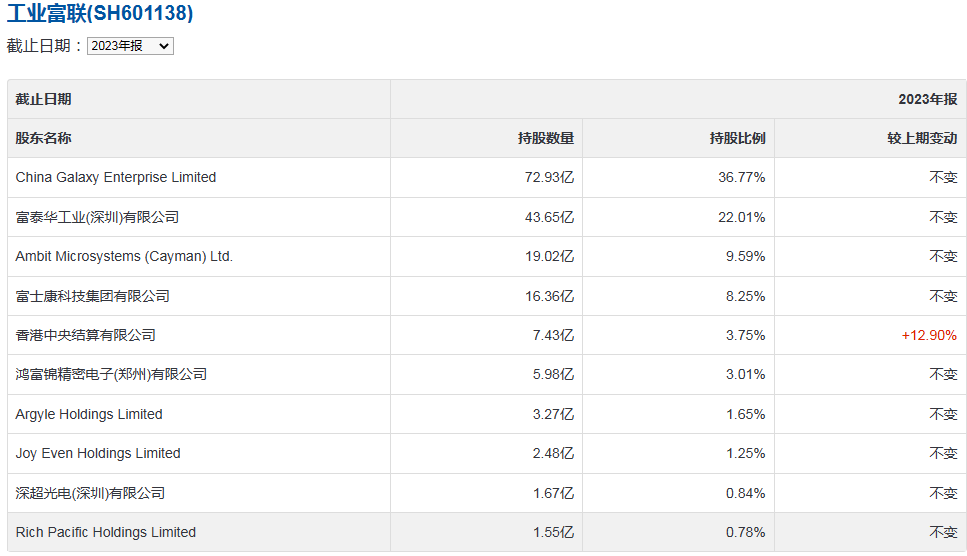This screenshot has height=556, width=967.
Task: Select Argyle Holdings Limited in the table
Action: pos(89,414)
